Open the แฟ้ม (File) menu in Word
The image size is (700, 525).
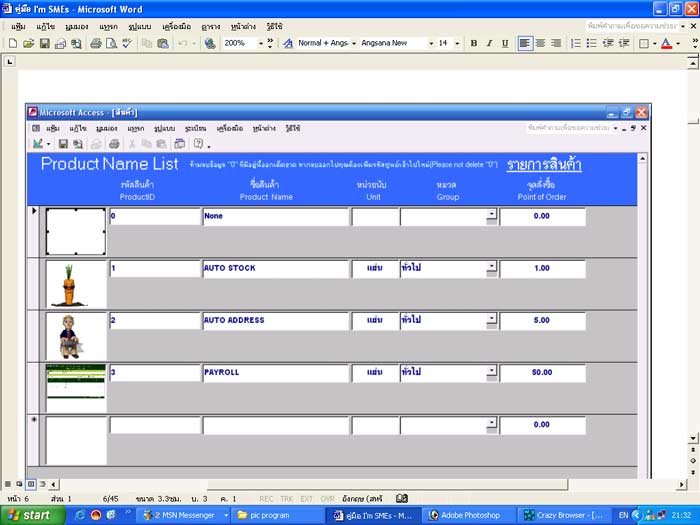point(18,26)
